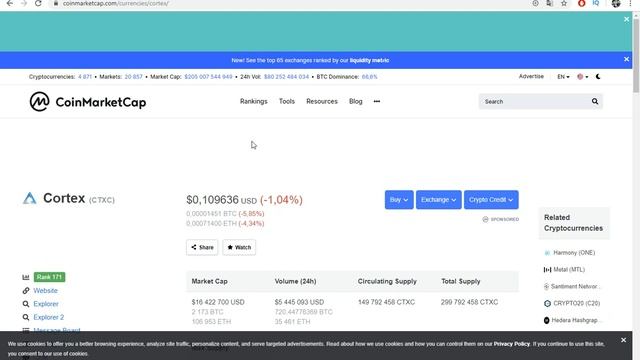Screen dimensions: 640x360
Task: Open Privacy Policy link in cookie bar
Action: [511, 344]
